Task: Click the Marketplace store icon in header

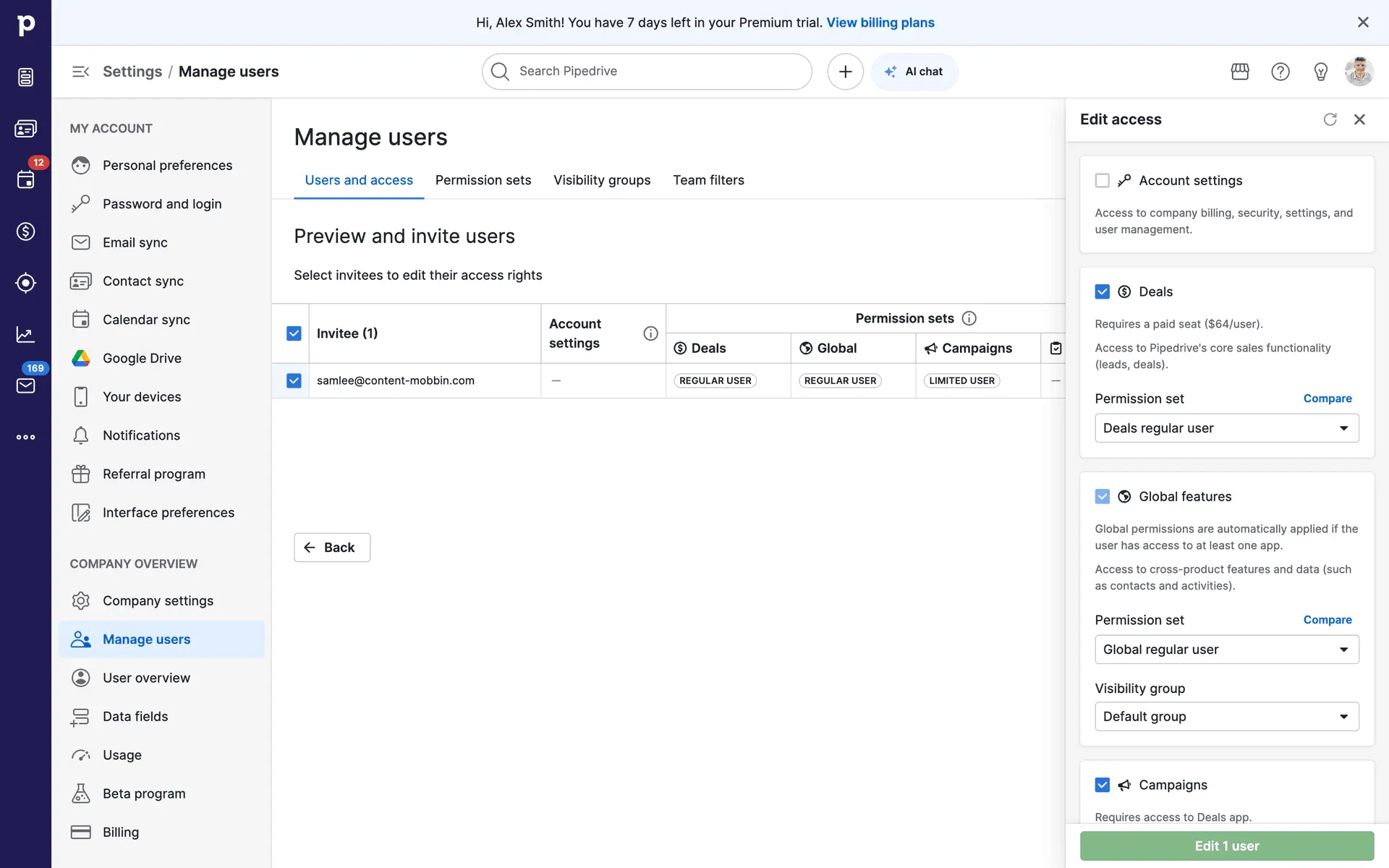Action: coord(1240,72)
